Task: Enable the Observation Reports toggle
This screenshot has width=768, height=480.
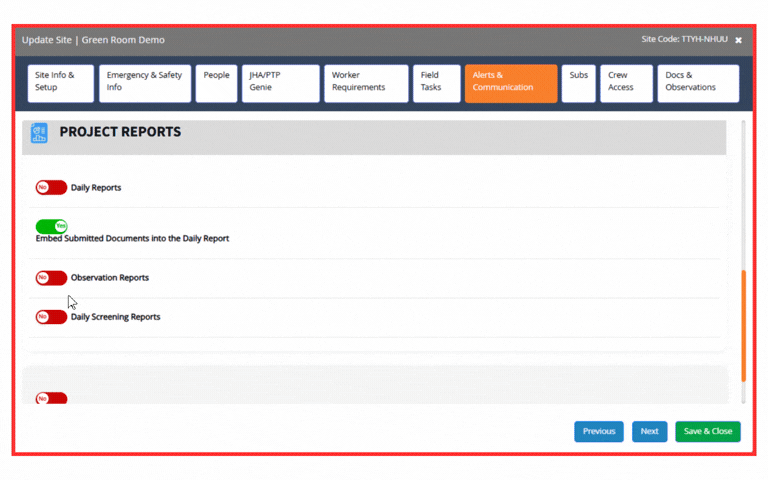Action: 51,278
